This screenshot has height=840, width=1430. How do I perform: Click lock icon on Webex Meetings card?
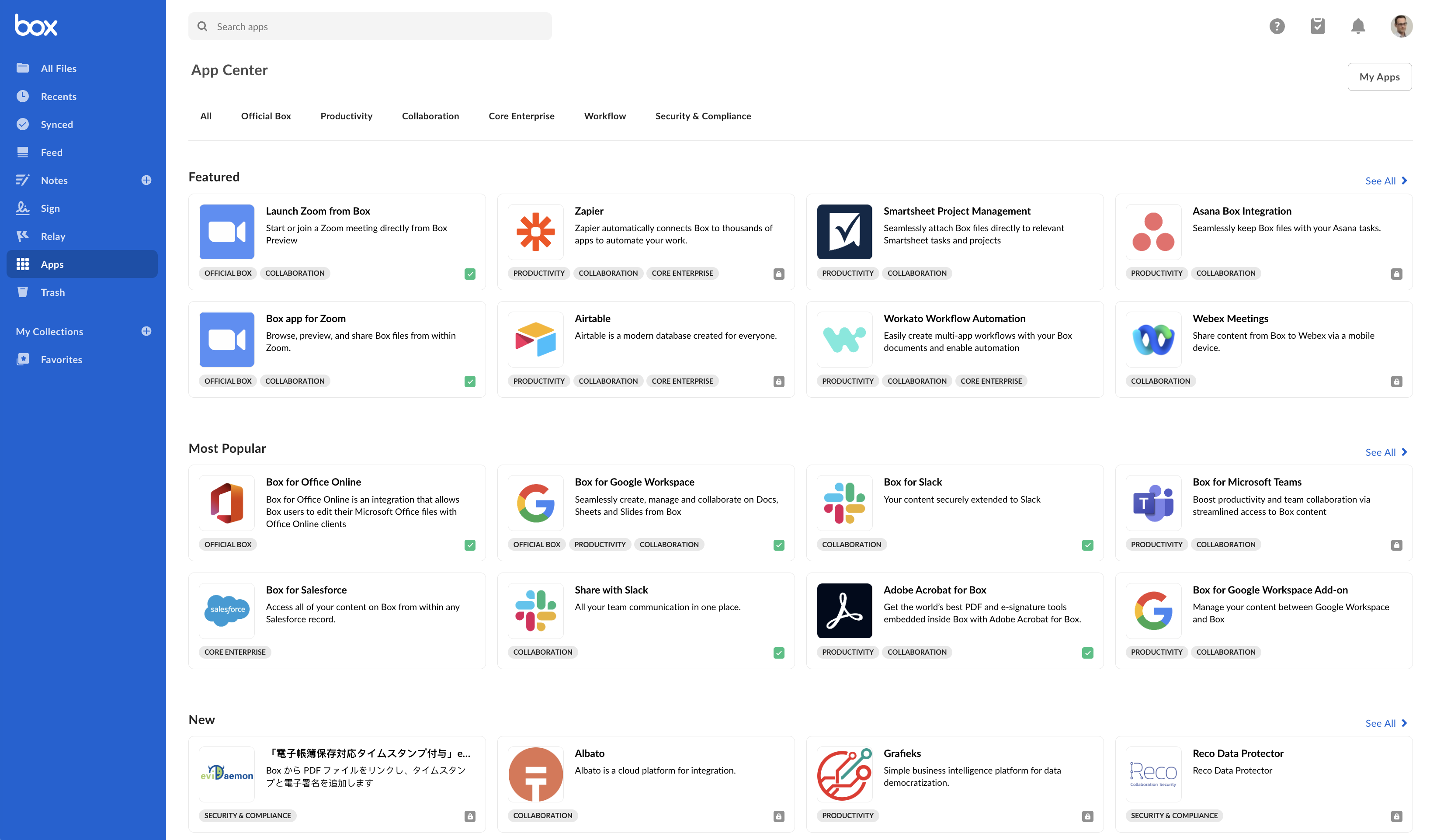click(1396, 382)
